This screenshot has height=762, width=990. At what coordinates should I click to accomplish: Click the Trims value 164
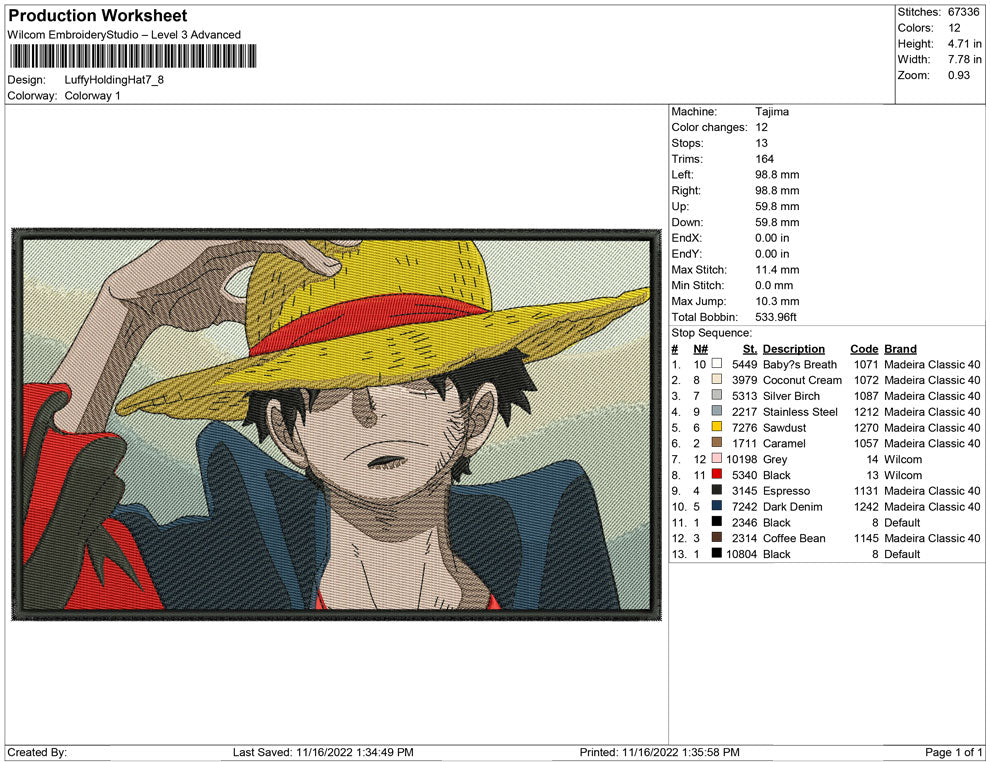tap(764, 159)
